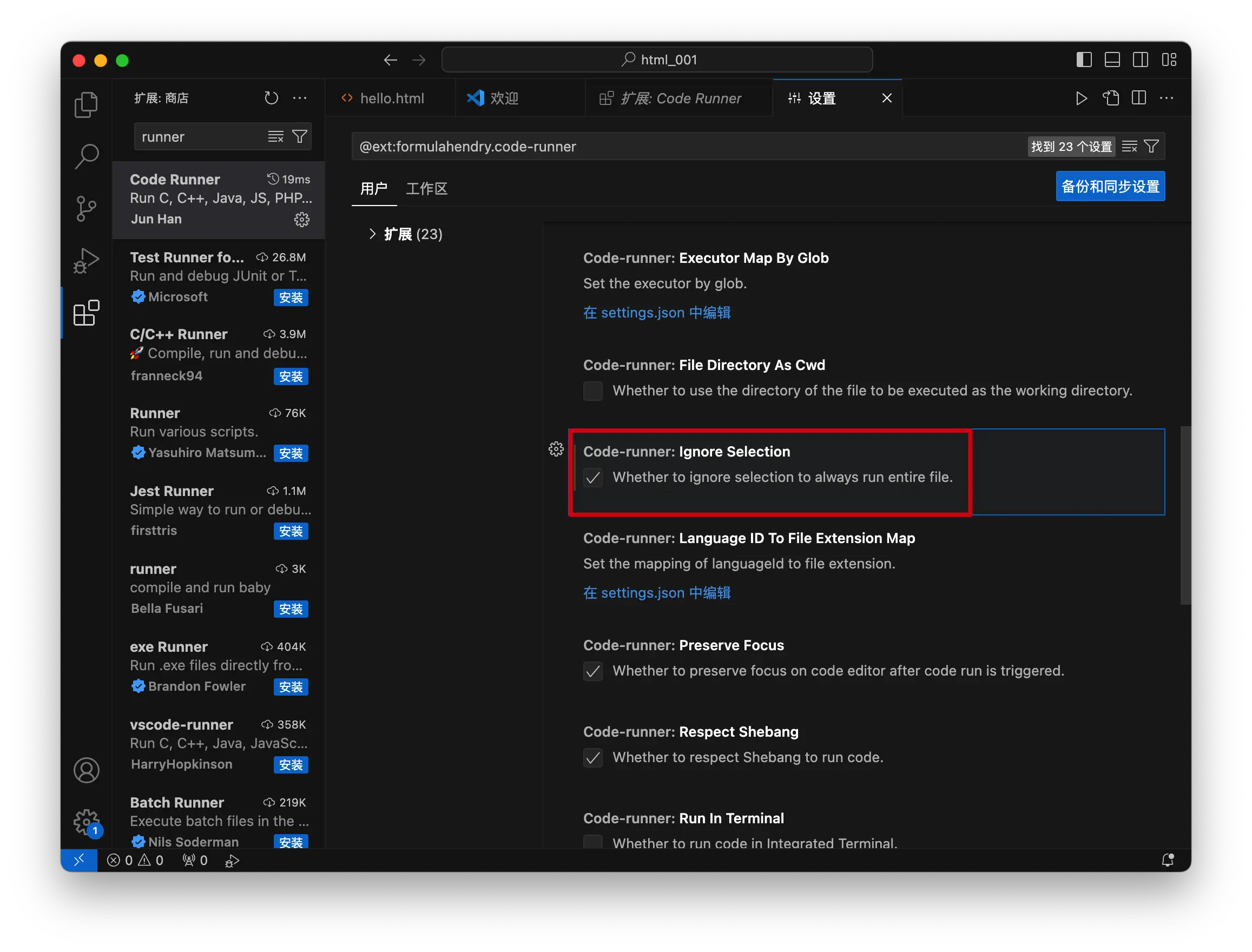
Task: Open extension search filter funnel
Action: click(x=300, y=136)
